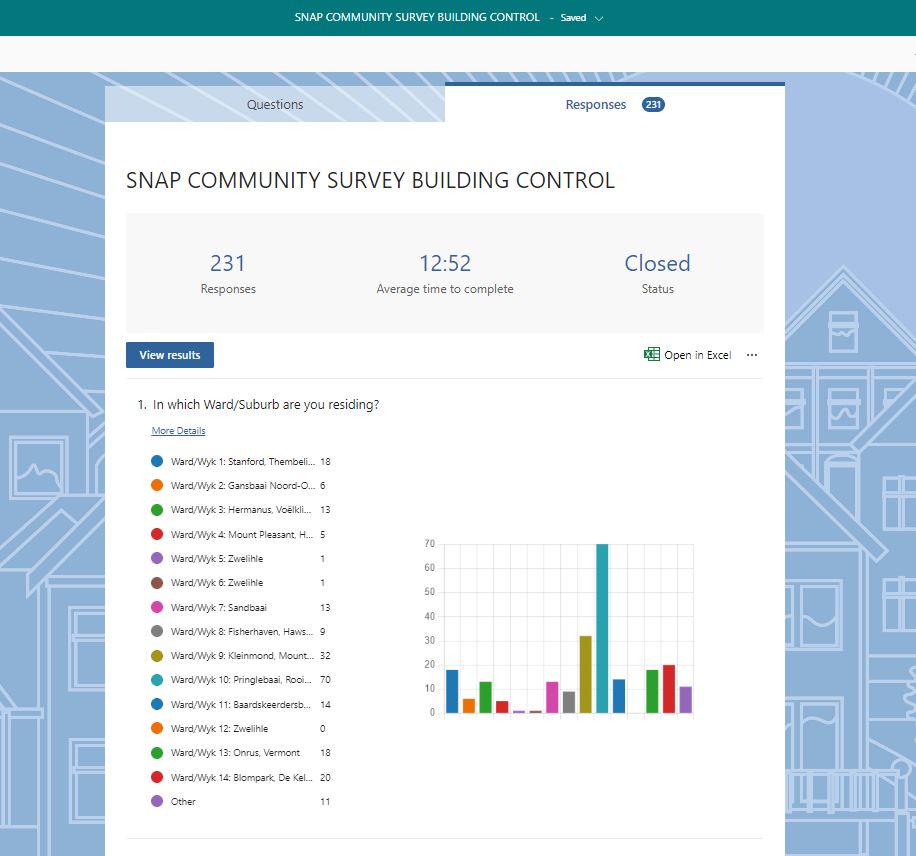The width and height of the screenshot is (916, 856).
Task: Click the 231 responses badge
Action: pyautogui.click(x=654, y=104)
